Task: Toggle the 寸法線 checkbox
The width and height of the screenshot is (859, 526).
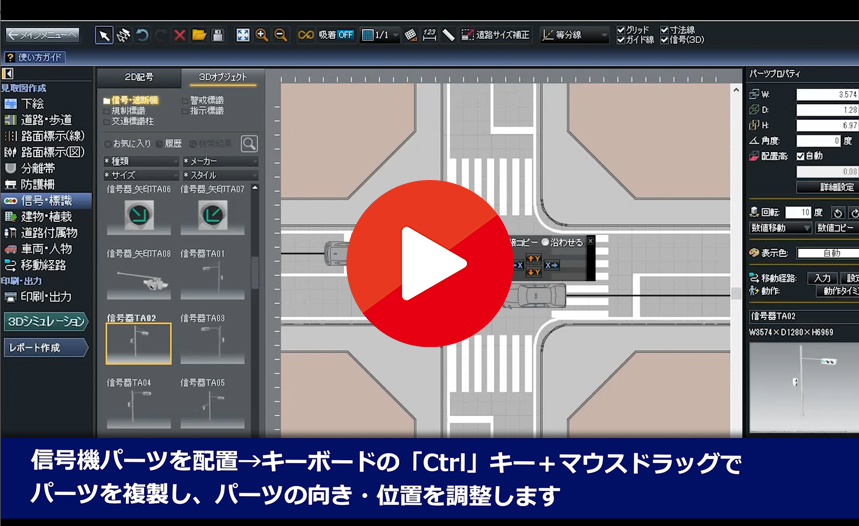Action: [665, 30]
